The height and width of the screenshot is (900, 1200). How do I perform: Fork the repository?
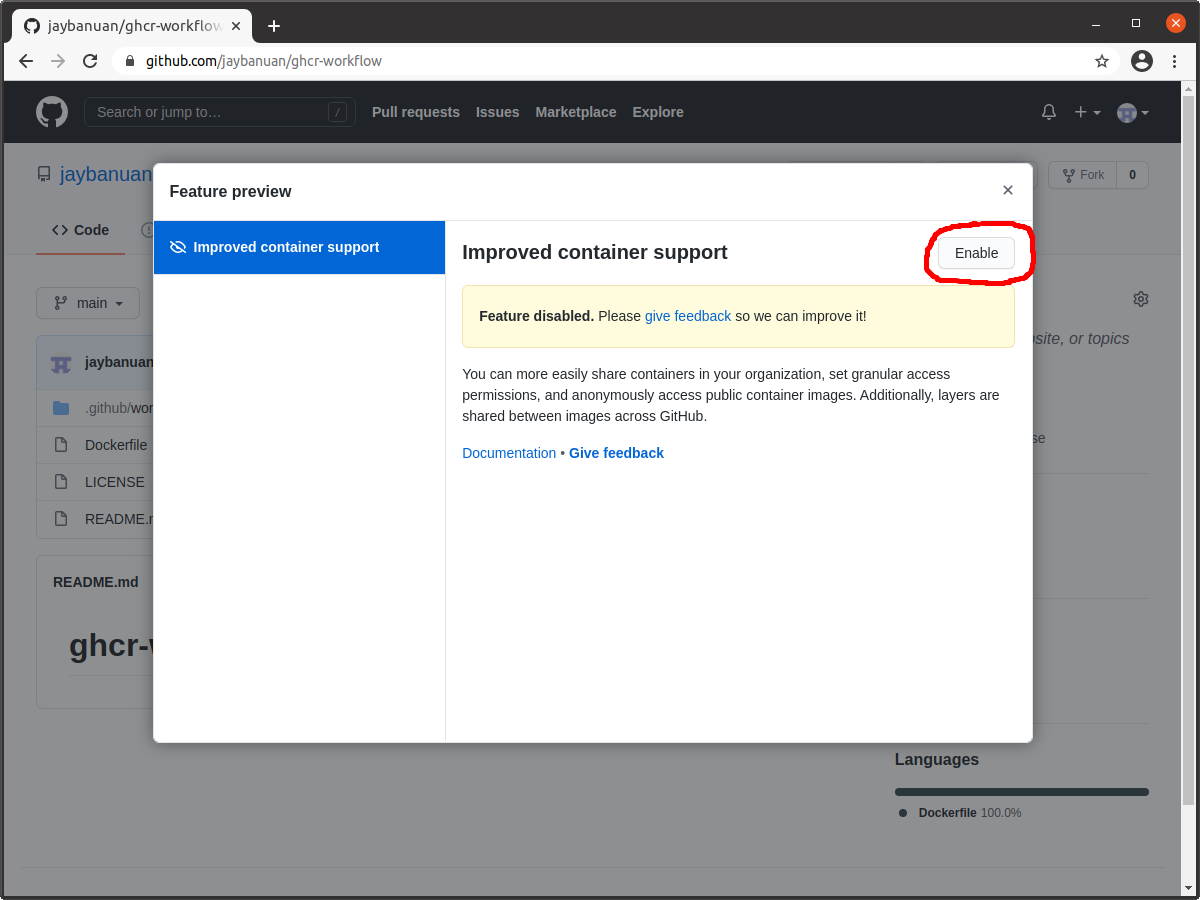pos(1083,175)
